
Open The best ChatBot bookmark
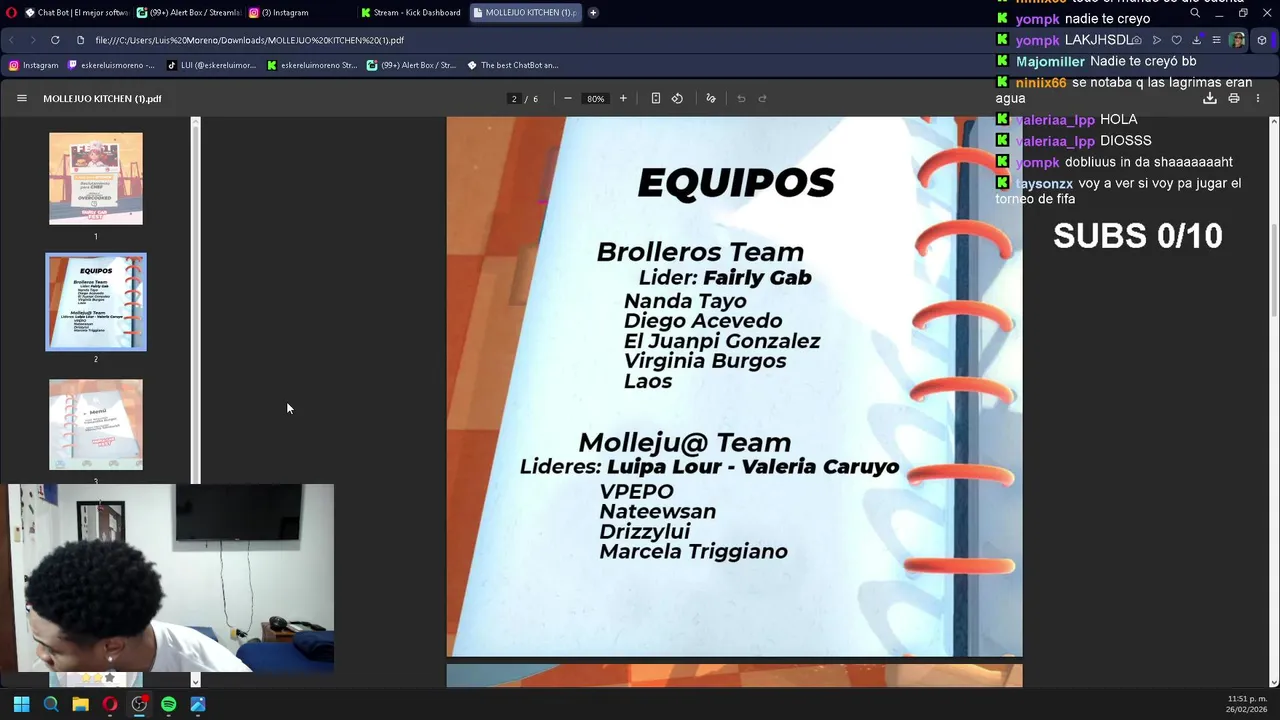click(x=513, y=65)
